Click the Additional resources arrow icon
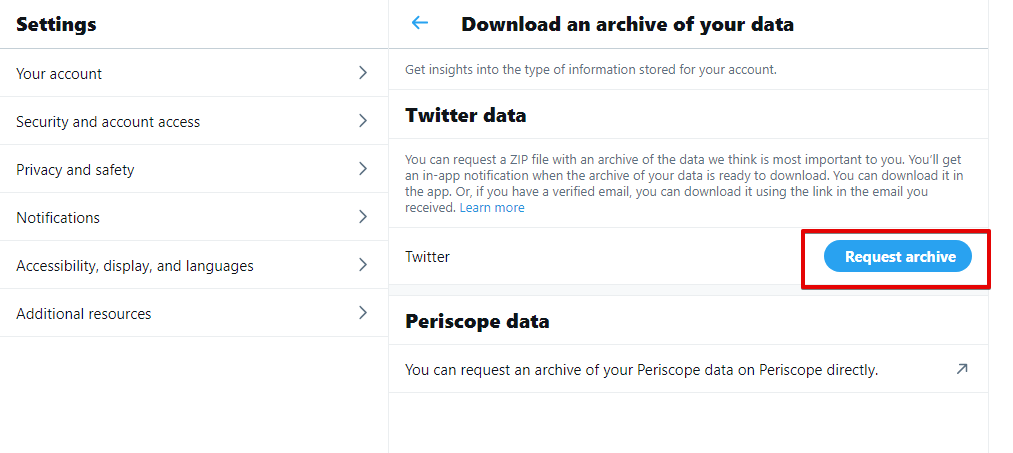Viewport: 1013px width, 453px height. (363, 313)
